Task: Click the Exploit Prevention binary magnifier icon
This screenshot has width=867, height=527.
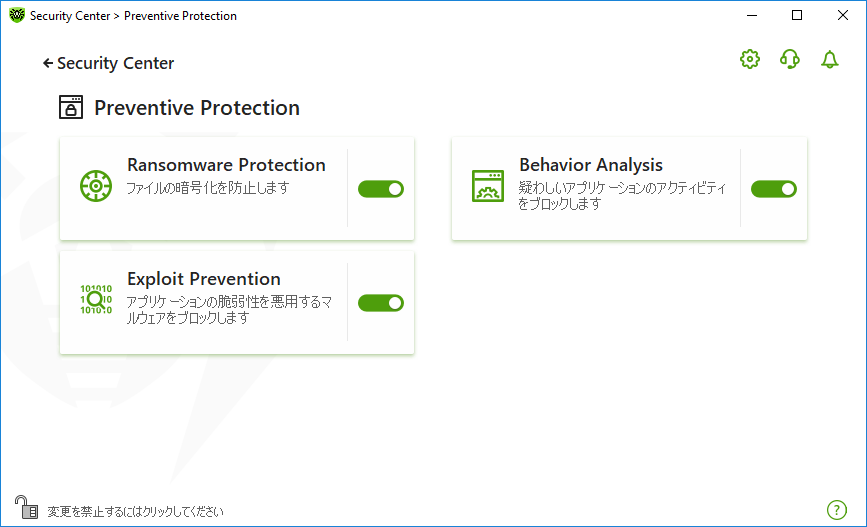Action: pos(96,300)
